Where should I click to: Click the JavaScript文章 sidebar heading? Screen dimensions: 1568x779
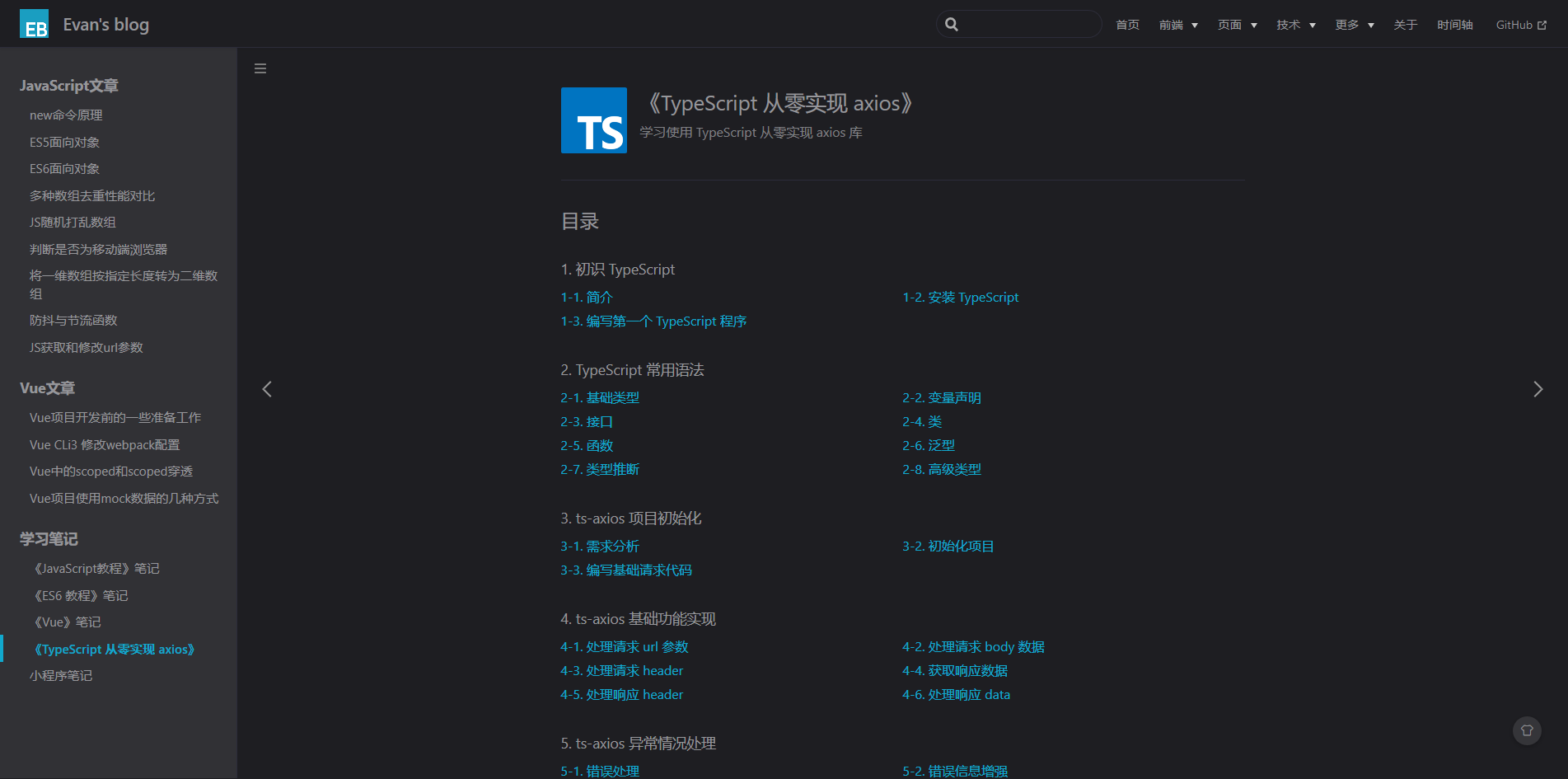coord(69,86)
